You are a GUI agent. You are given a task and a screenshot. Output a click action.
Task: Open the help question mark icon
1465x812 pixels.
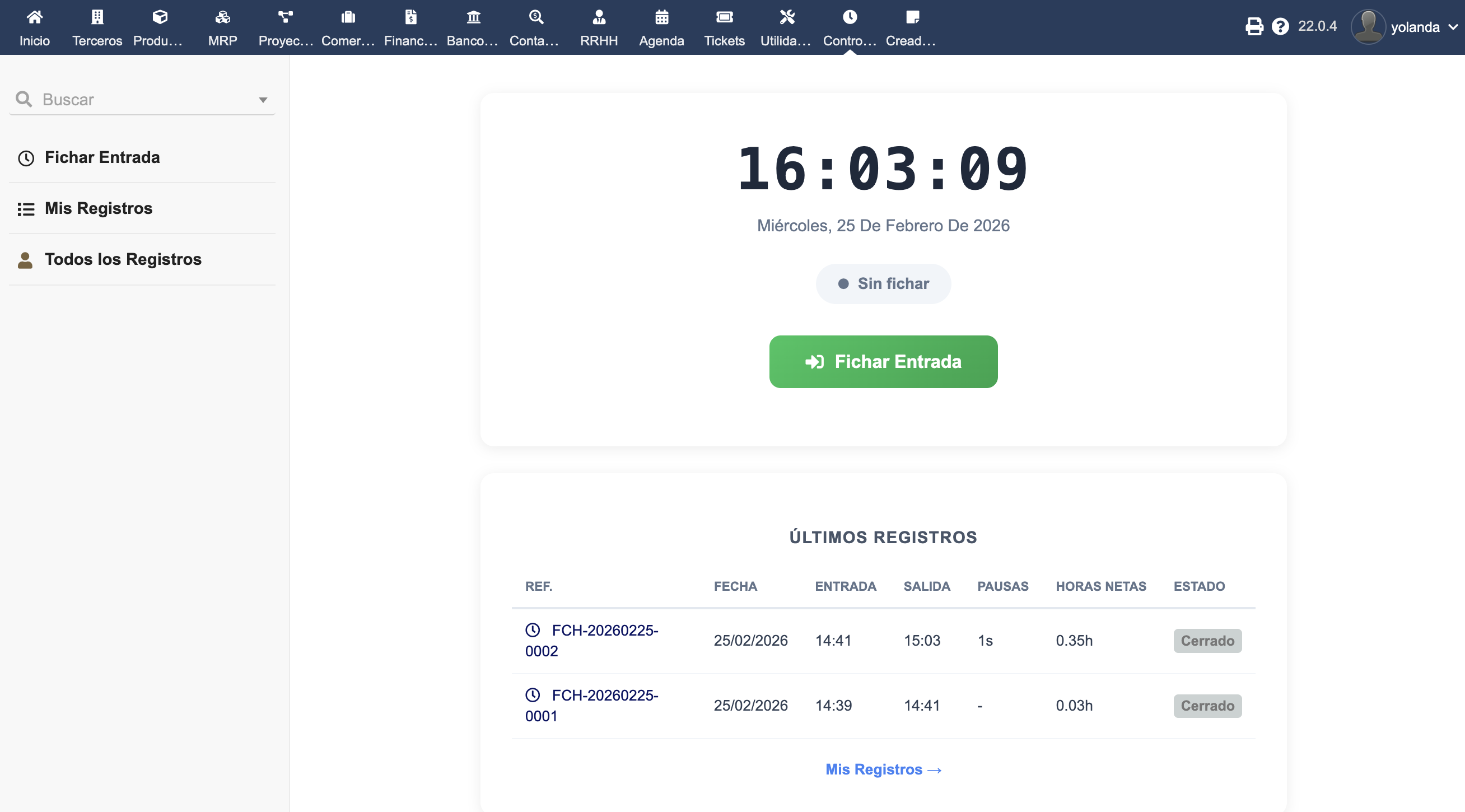point(1280,27)
